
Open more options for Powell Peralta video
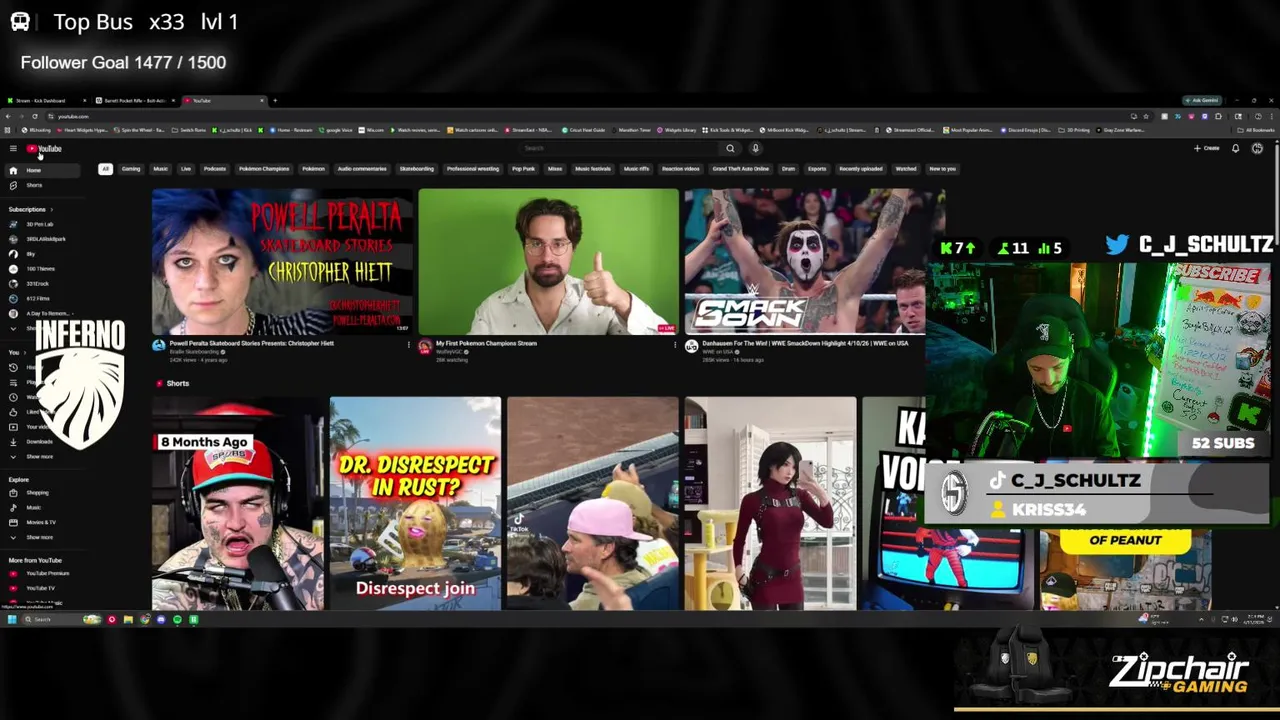(408, 344)
